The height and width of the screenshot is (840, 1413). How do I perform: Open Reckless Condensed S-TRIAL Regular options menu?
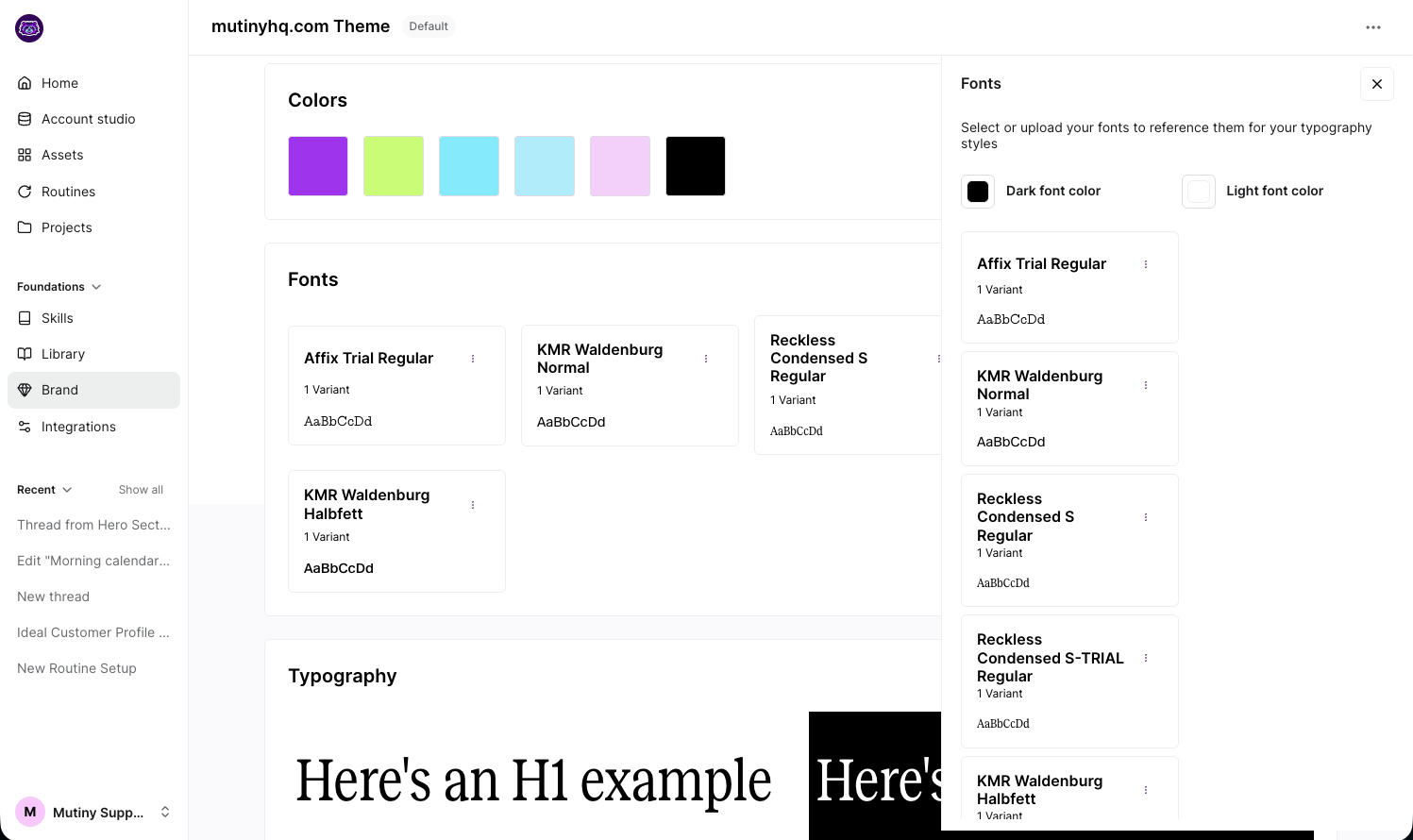pos(1146,658)
